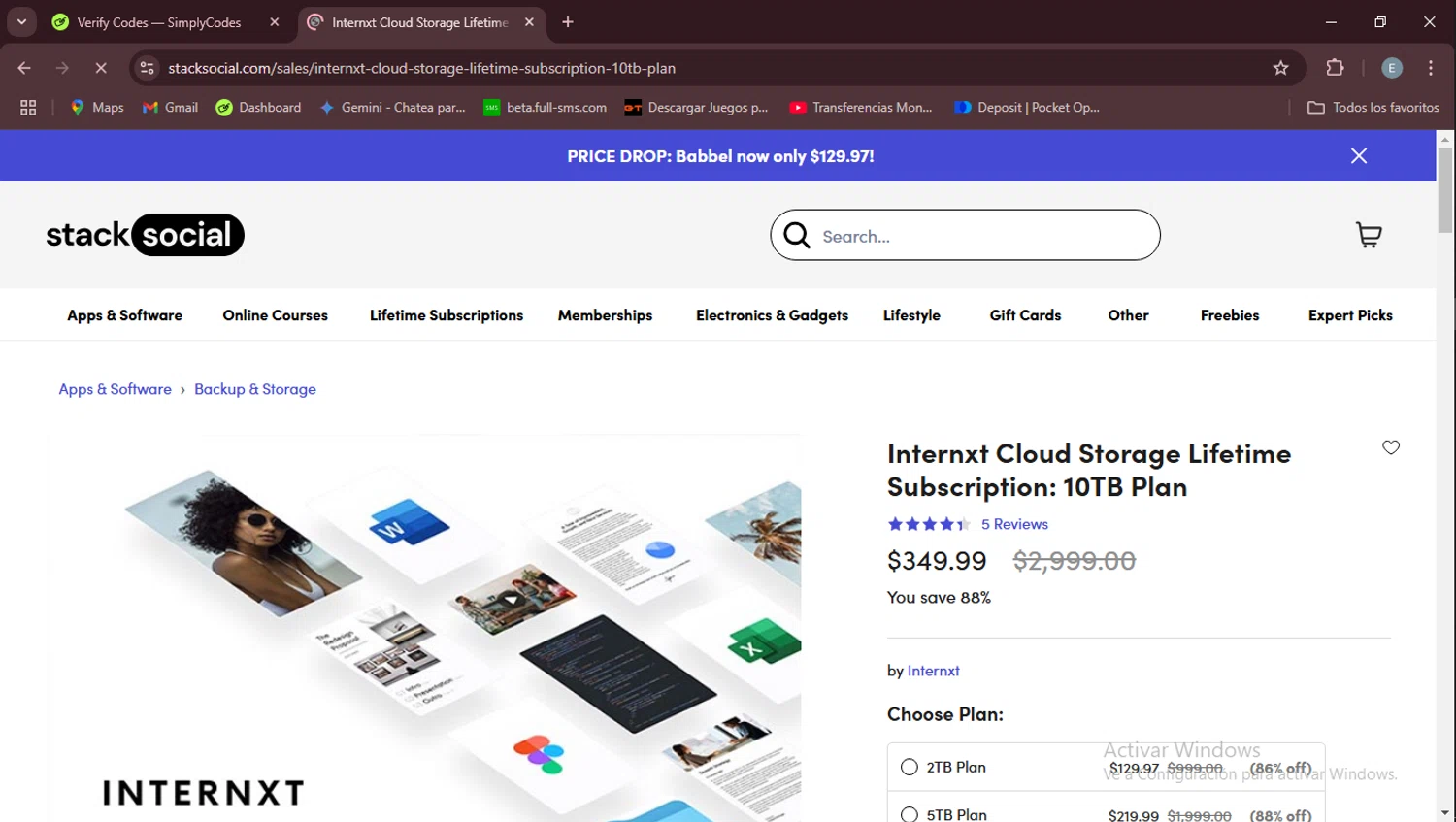Bookmark this page with star icon
Viewport: 1456px width, 822px height.
[1280, 68]
